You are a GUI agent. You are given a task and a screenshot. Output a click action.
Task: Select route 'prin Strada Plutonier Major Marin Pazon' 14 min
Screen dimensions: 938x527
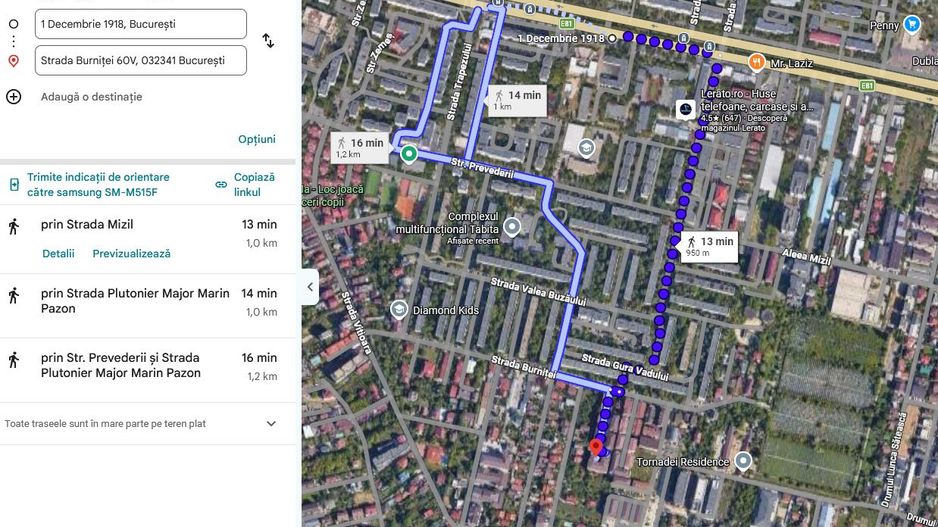pyautogui.click(x=148, y=305)
